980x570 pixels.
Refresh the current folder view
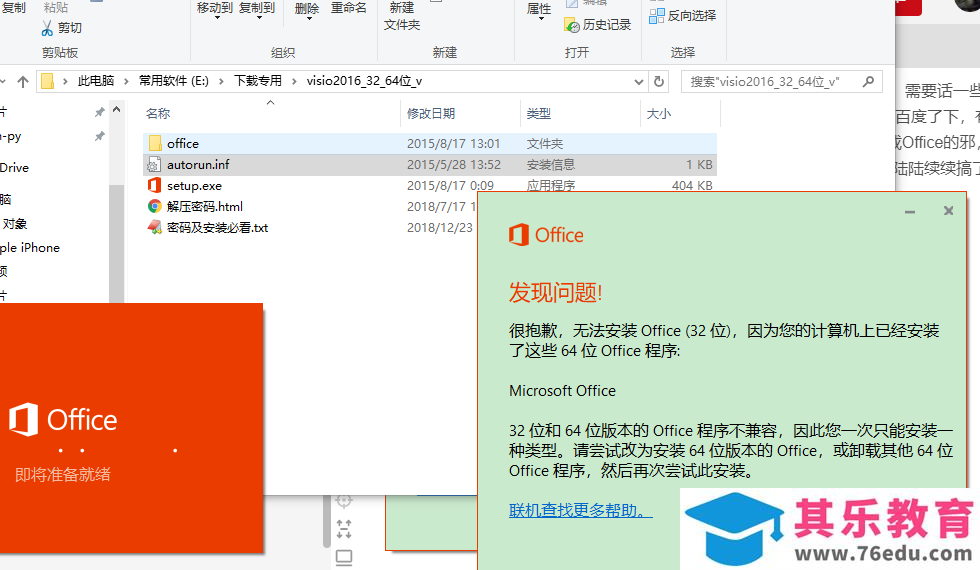tap(659, 81)
